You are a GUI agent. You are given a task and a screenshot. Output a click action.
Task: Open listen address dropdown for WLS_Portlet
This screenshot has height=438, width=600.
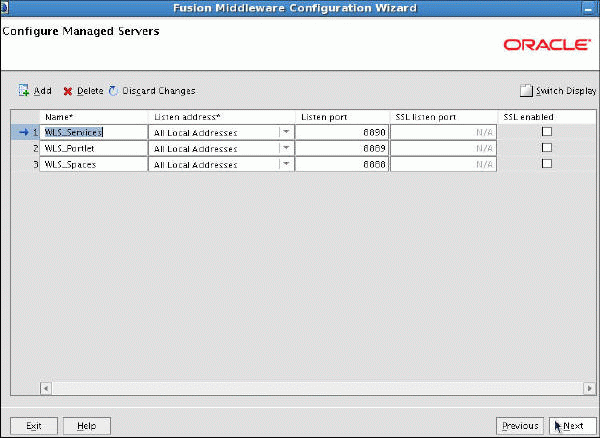286,148
